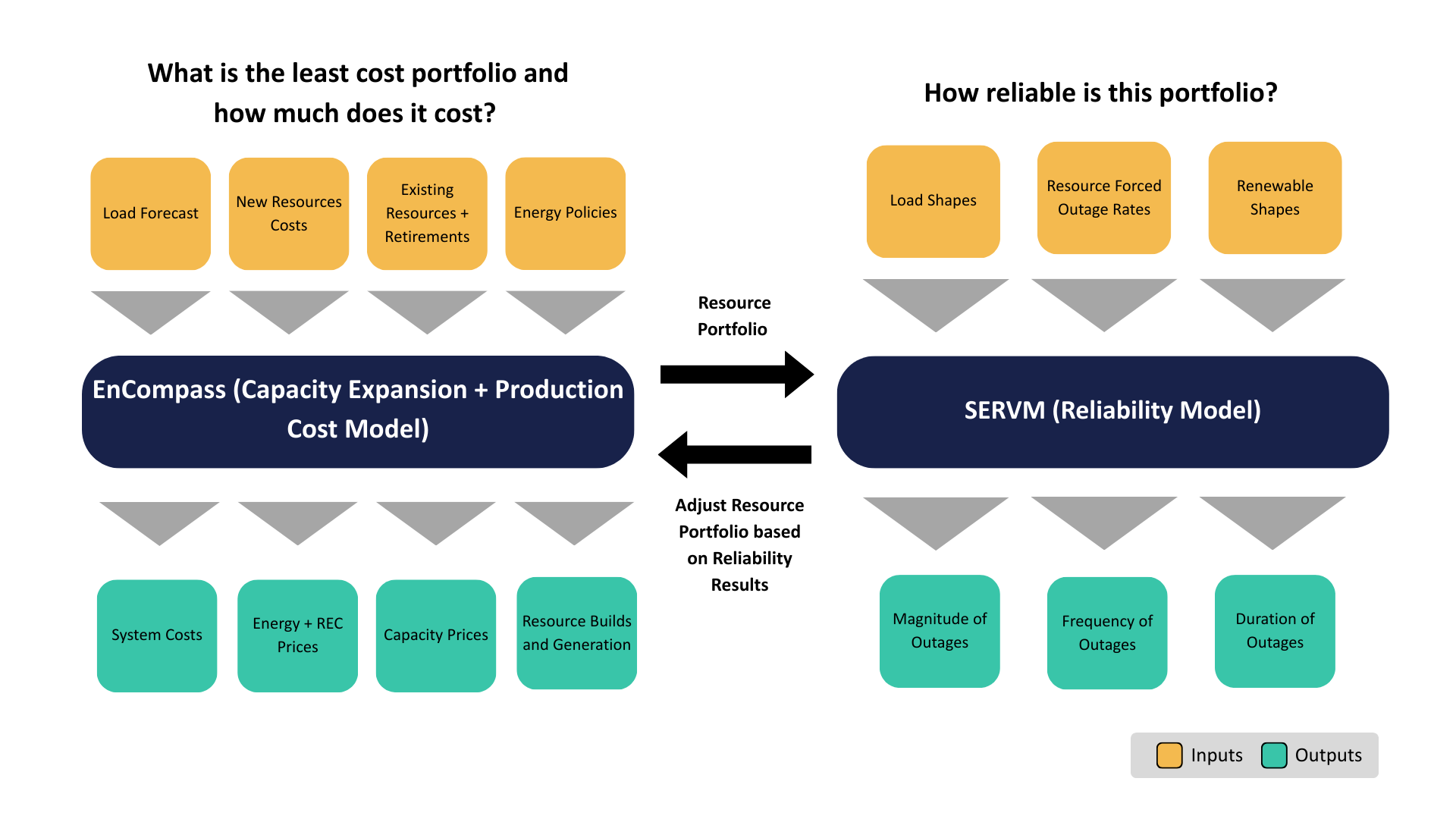The height and width of the screenshot is (819, 1456).
Task: Click gray triangle above Resource Builds and Generation
Action: 574,519
